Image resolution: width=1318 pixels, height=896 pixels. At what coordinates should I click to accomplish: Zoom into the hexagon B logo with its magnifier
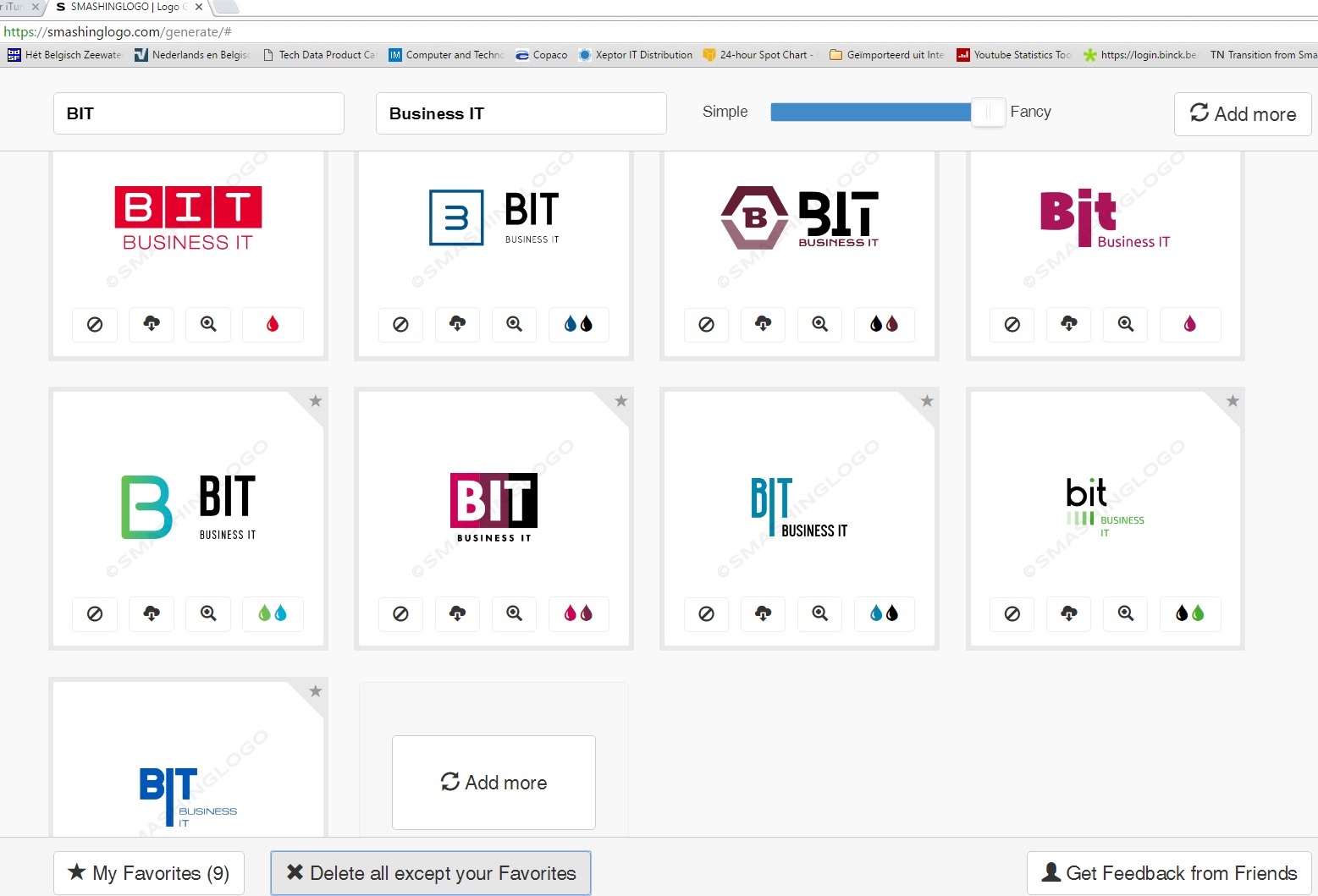(819, 325)
